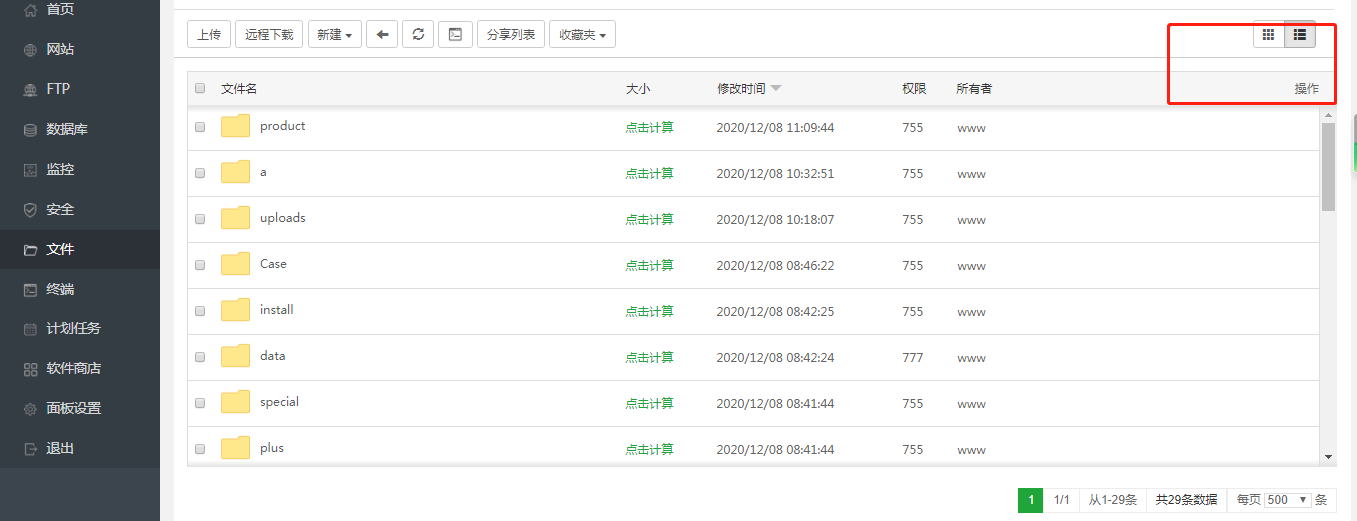Viewport: 1357px width, 521px height.
Task: Click the install folder name
Action: (277, 310)
